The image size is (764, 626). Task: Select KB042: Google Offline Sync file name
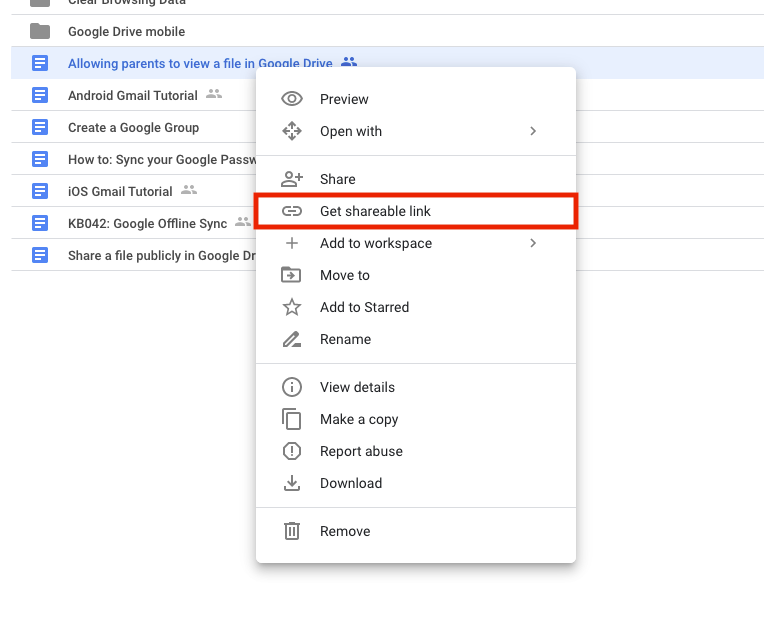tap(147, 223)
